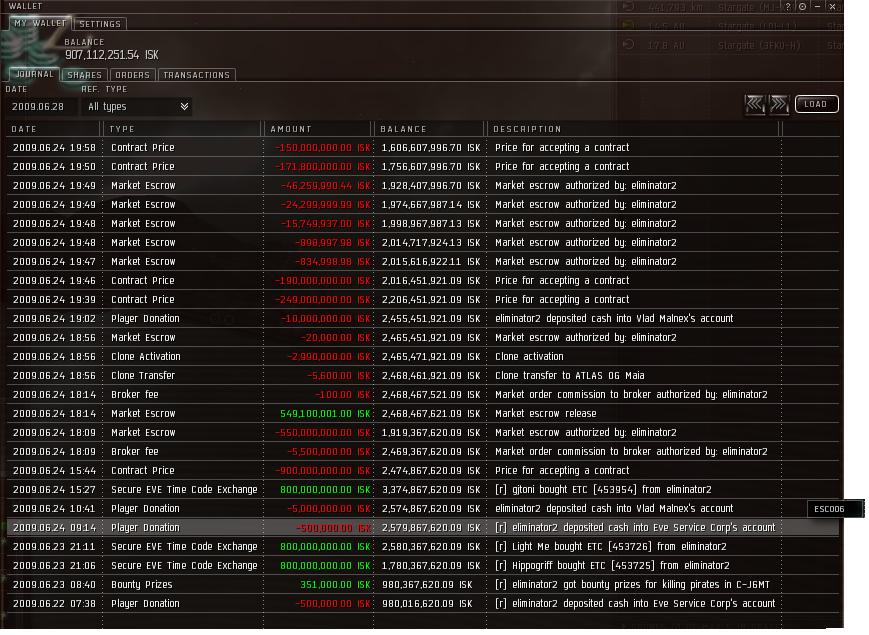The width and height of the screenshot is (869, 635).
Task: Select Stargate (3FKU-H) in the background overview
Action: (x=759, y=45)
